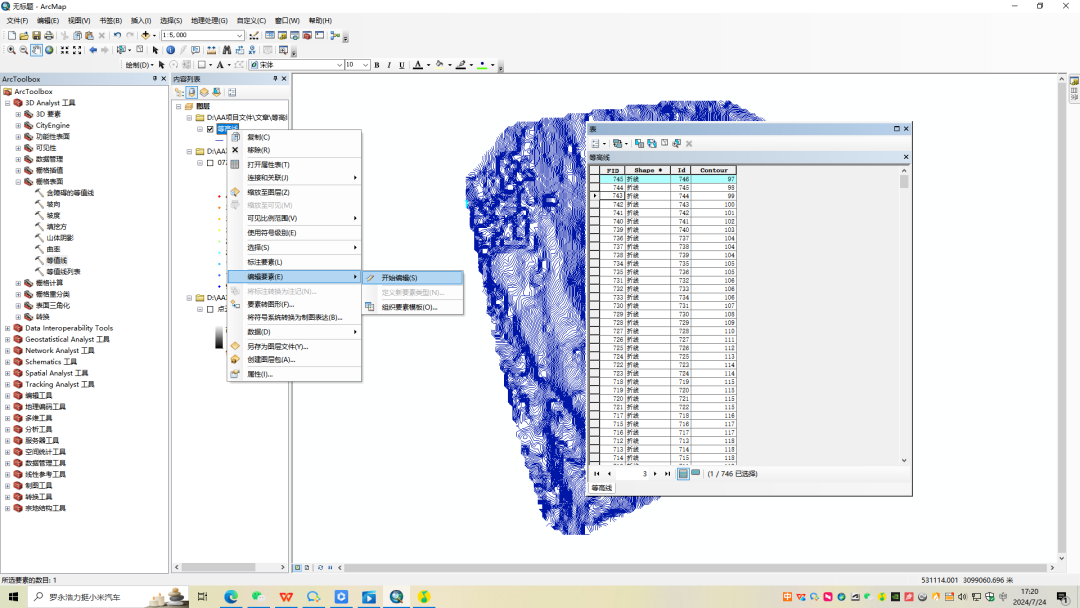Uncheck the selected contour layer checkbox
The image size is (1080, 608).
tap(210, 129)
